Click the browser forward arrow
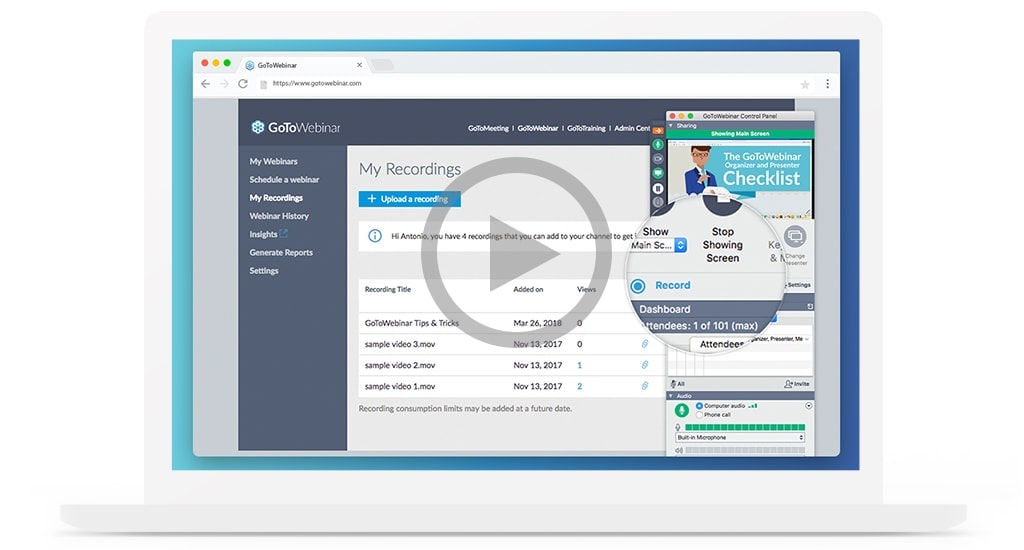Image resolution: width=1024 pixels, height=550 pixels. click(x=224, y=84)
